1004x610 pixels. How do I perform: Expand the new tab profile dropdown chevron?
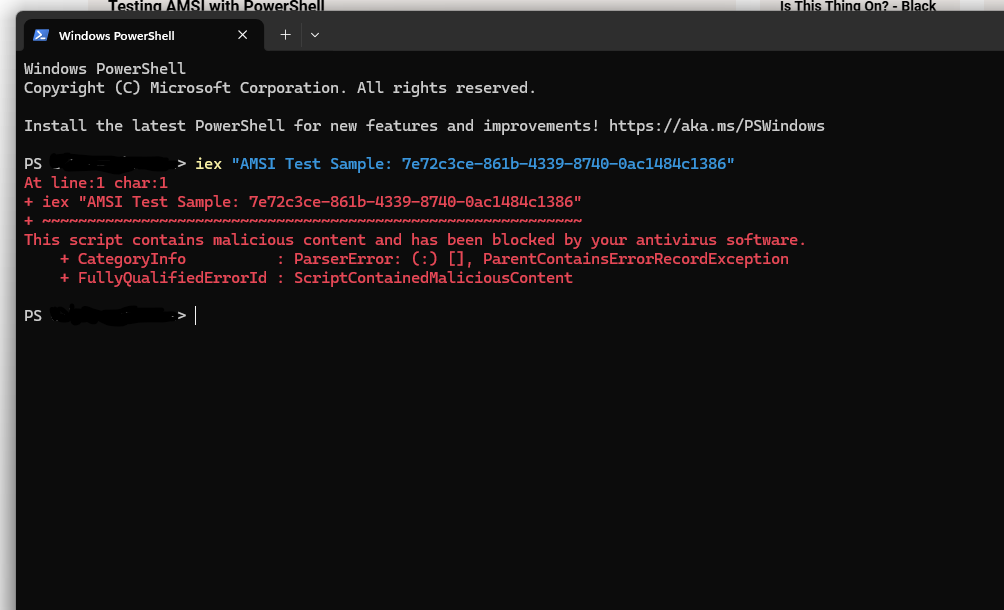[315, 35]
